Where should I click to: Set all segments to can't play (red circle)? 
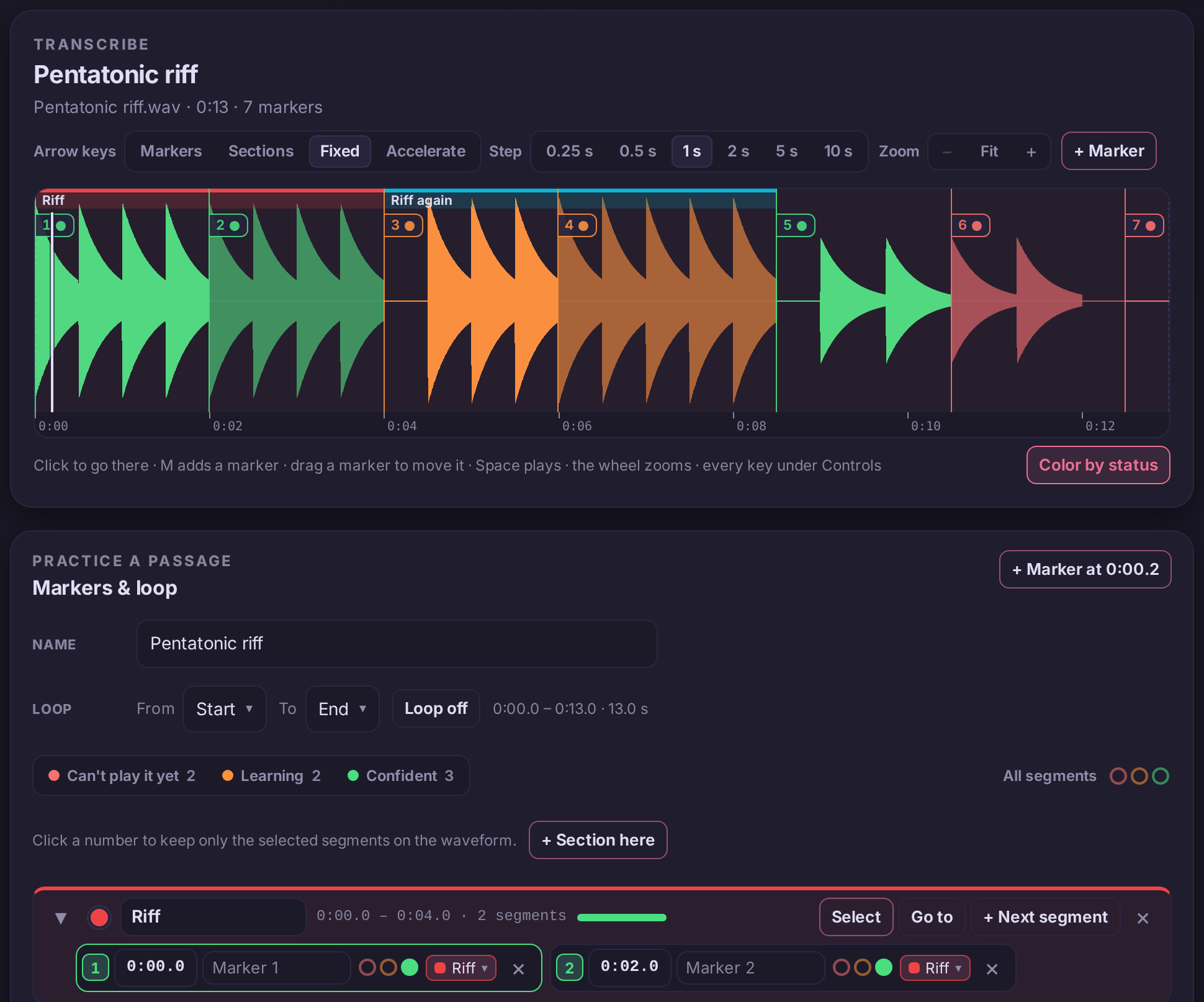click(1118, 776)
